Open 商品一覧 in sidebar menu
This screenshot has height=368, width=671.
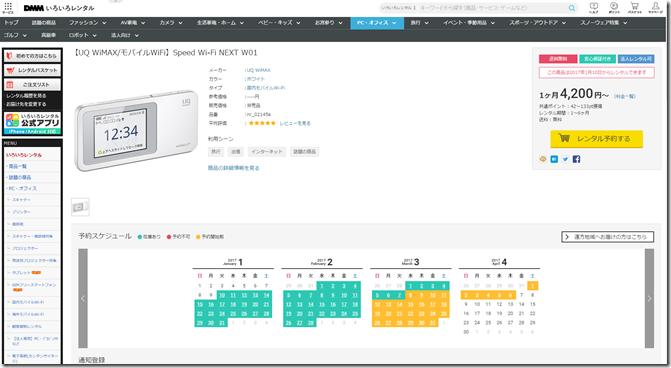[18, 166]
